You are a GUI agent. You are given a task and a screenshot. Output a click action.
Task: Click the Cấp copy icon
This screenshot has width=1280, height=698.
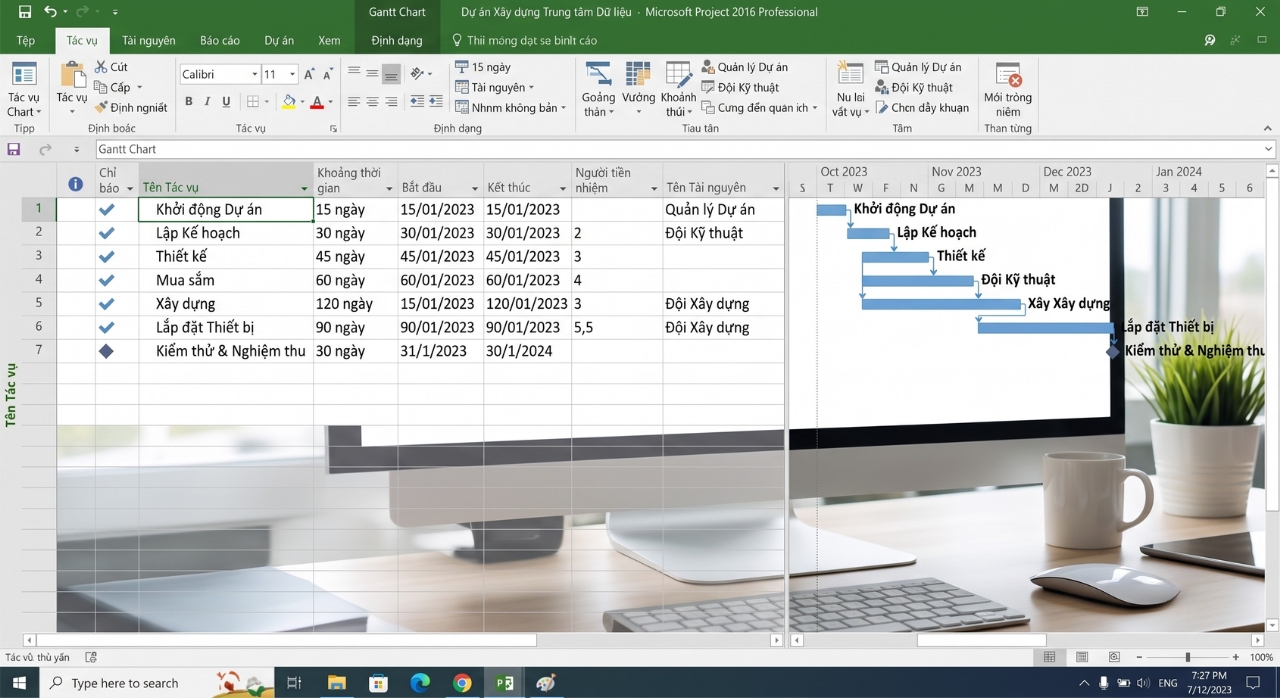coord(101,87)
